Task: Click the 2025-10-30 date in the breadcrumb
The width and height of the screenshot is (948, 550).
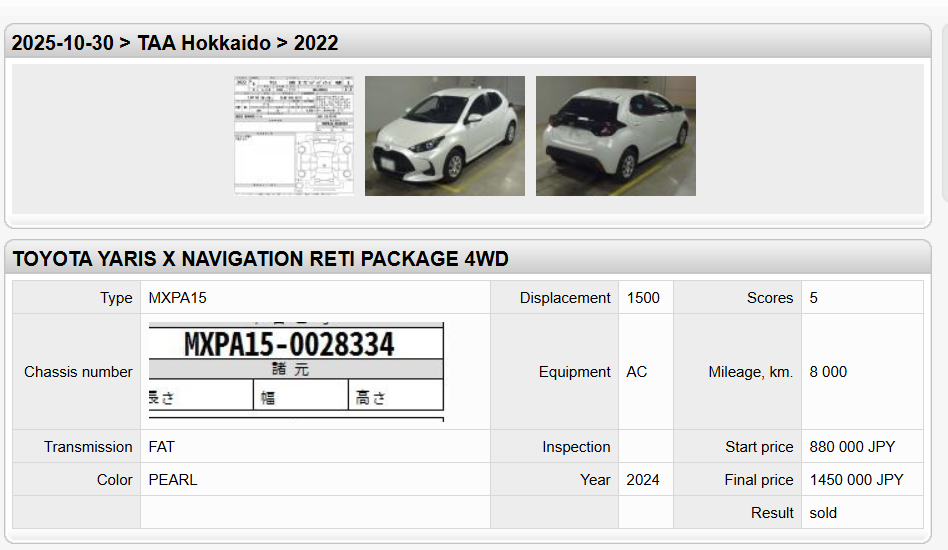Action: (x=62, y=43)
